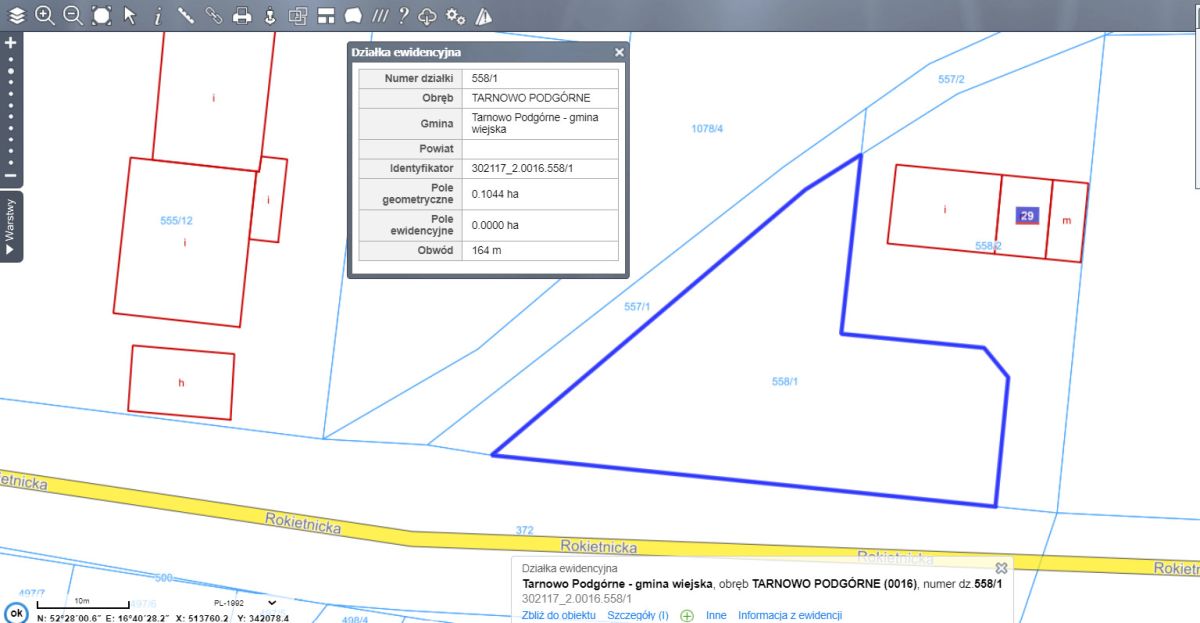Click the cloud download icon
This screenshot has width=1200, height=623.
point(427,15)
